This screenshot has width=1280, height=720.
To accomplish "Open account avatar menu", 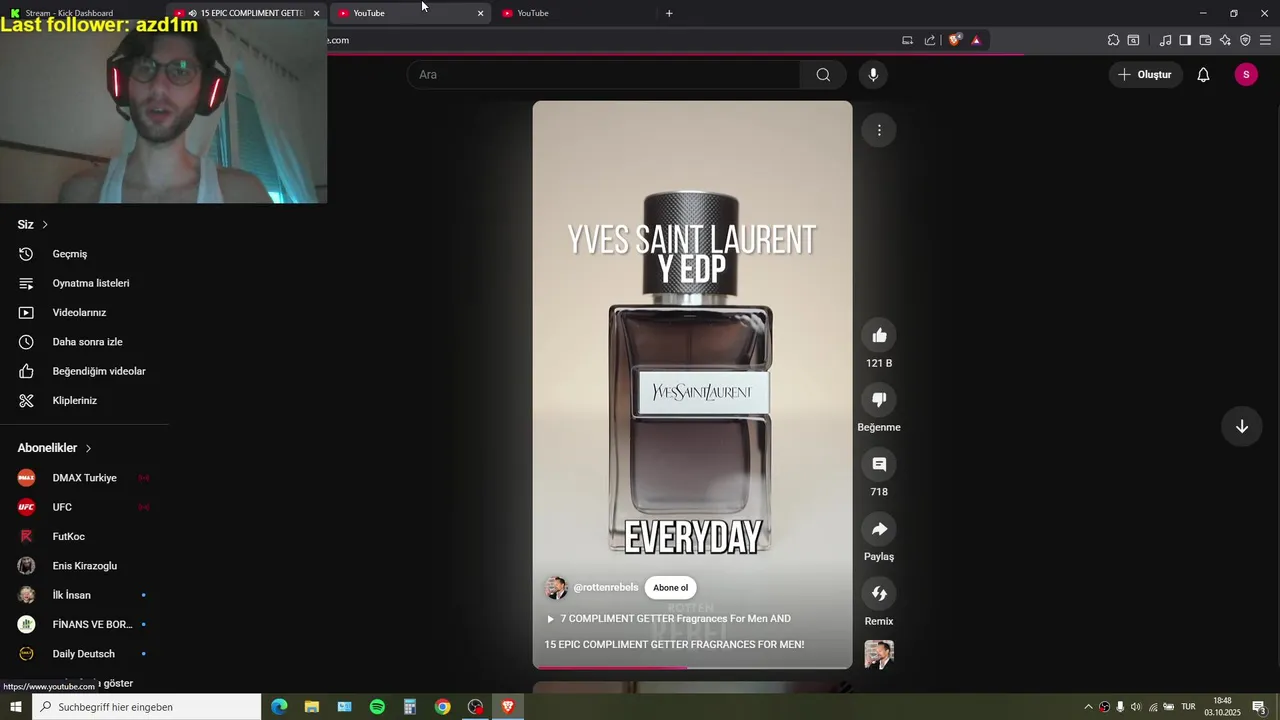I will [1246, 75].
